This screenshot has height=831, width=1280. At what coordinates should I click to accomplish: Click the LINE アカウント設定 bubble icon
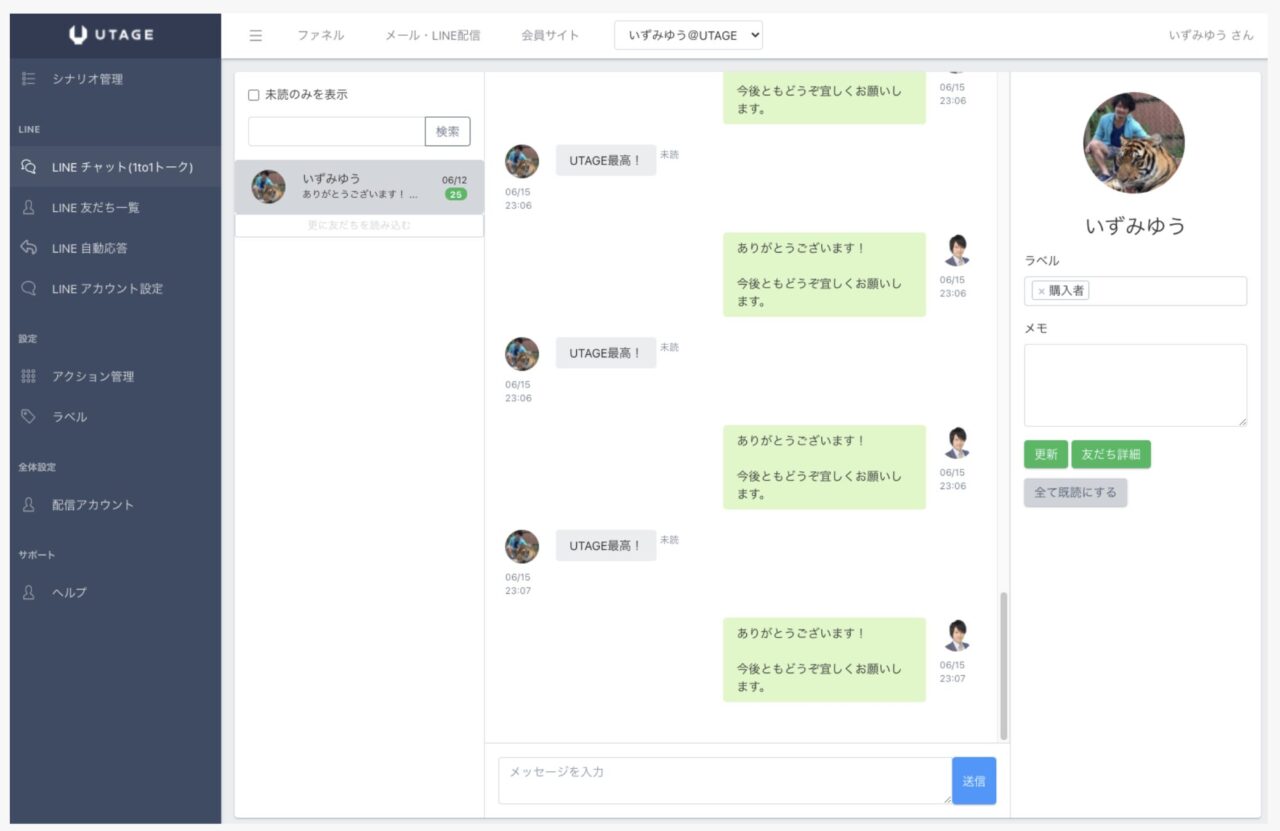click(x=29, y=288)
